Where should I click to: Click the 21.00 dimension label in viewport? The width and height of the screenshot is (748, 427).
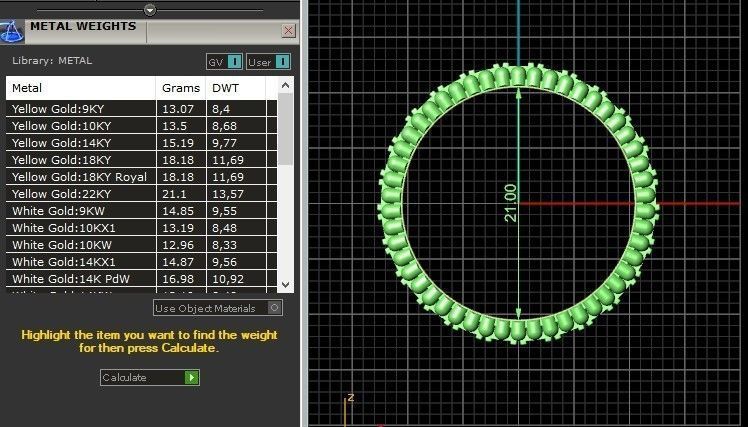point(510,203)
